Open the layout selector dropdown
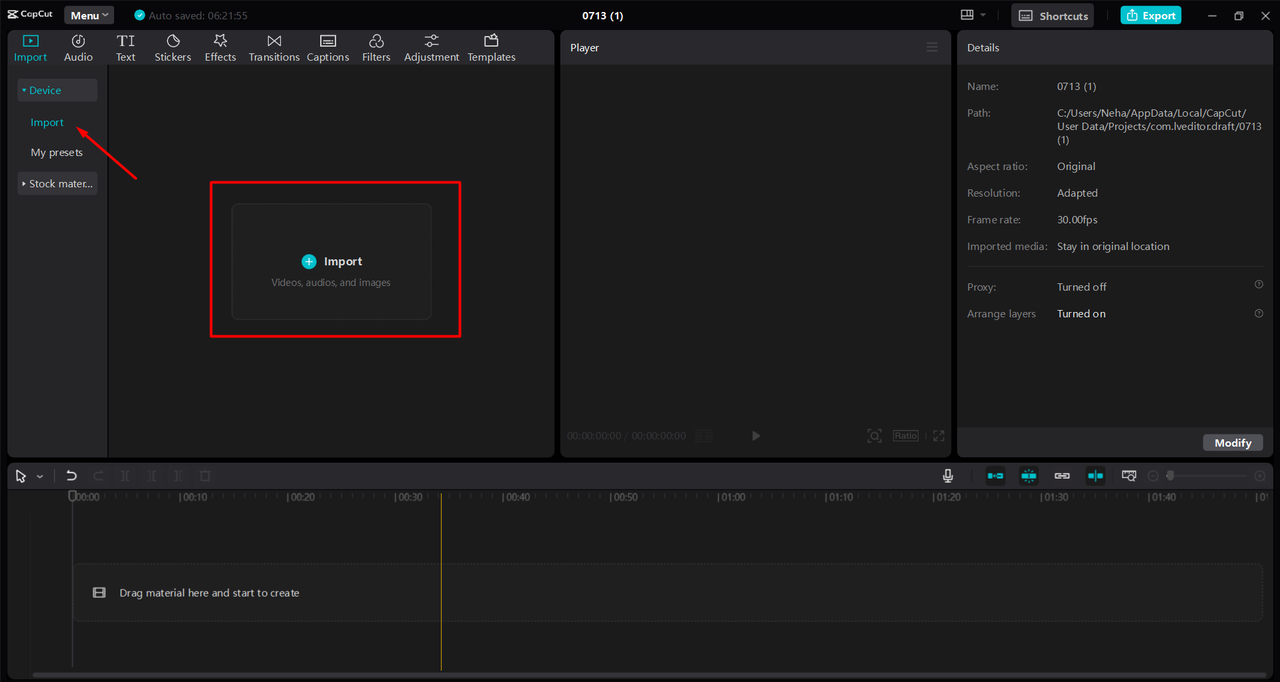This screenshot has height=682, width=1280. click(973, 15)
